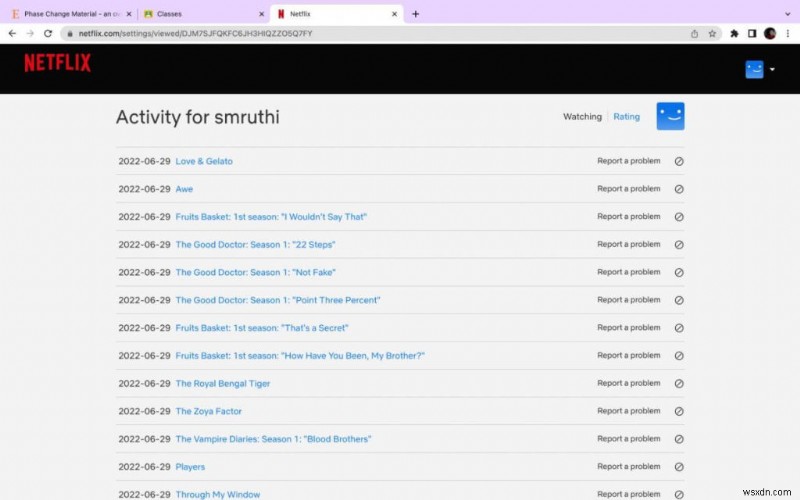
Task: Hide "Not Fake" episode from history
Action: tap(679, 272)
